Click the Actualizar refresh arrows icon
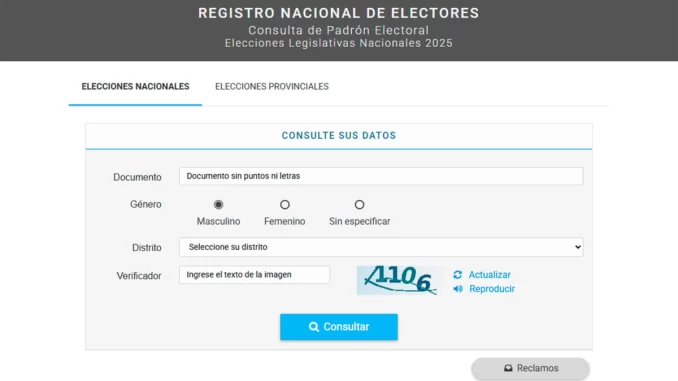The width and height of the screenshot is (678, 381). pyautogui.click(x=457, y=275)
